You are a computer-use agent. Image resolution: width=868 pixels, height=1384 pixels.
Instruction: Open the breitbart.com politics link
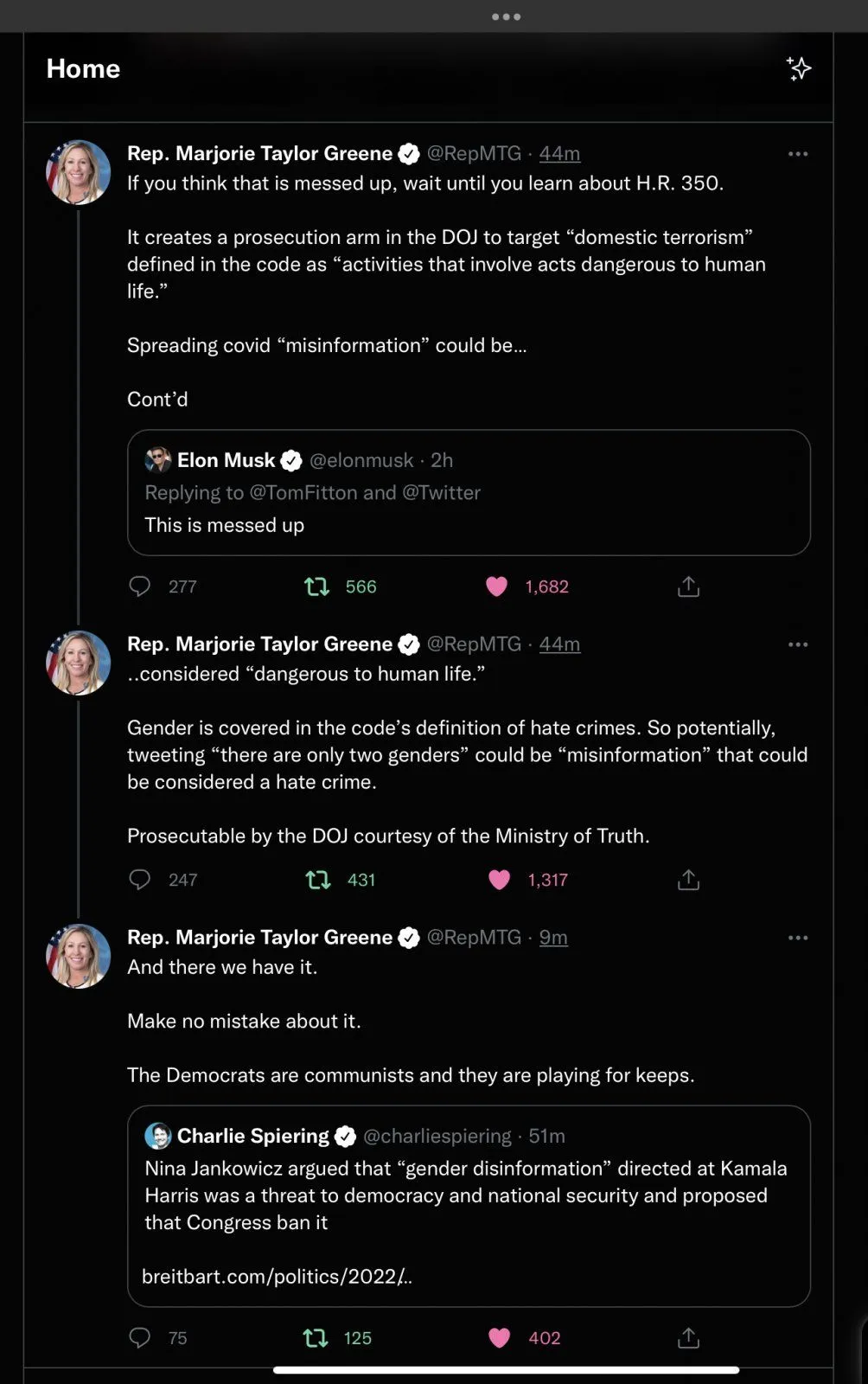coord(277,1276)
